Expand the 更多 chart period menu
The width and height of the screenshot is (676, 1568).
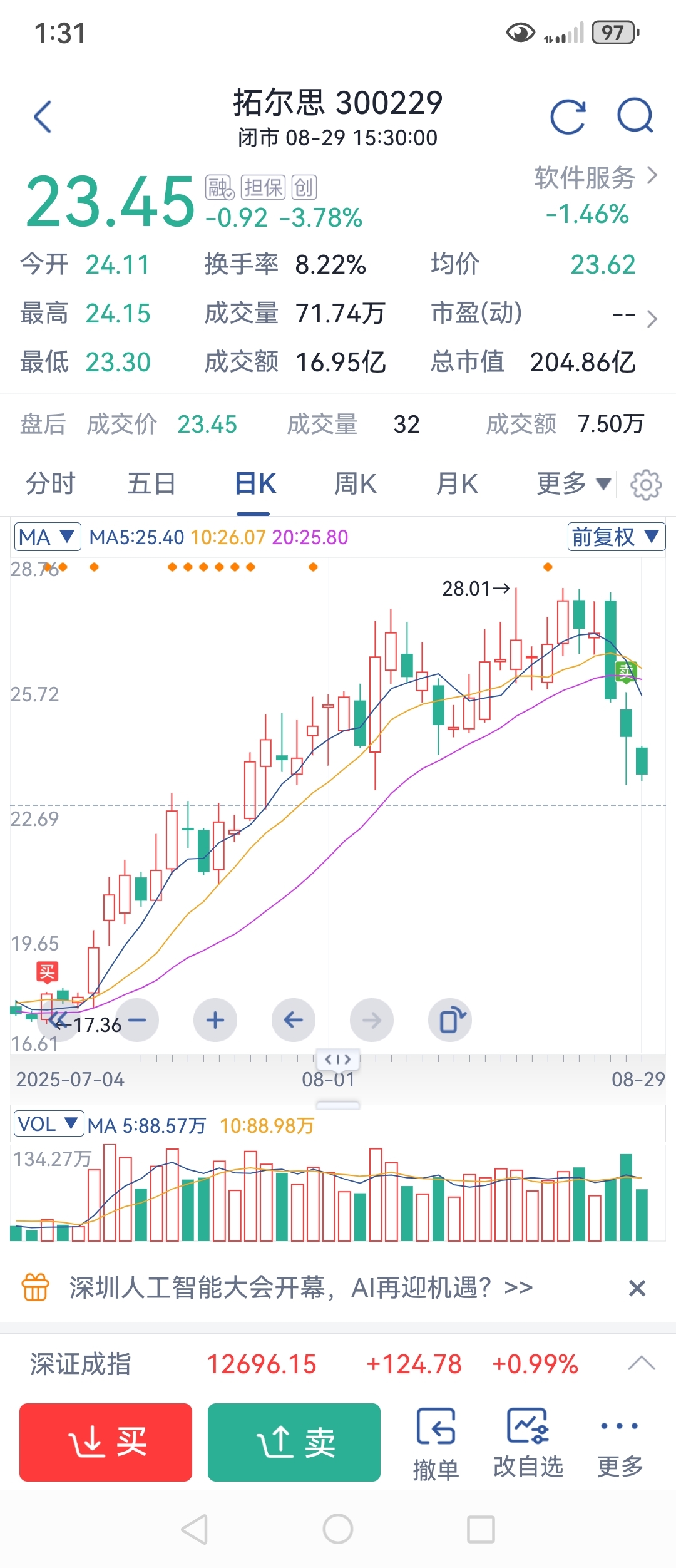[x=573, y=483]
